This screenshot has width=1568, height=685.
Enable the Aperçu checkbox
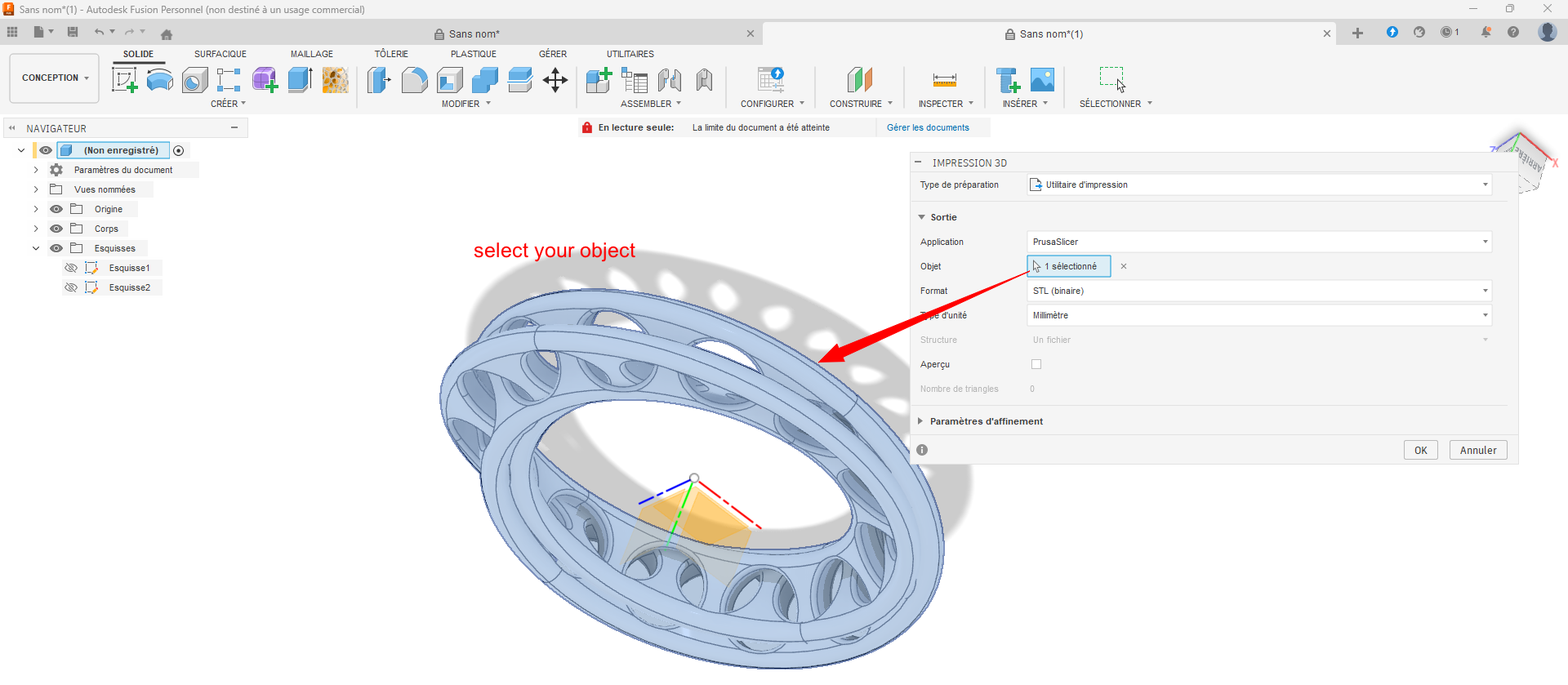click(x=1036, y=364)
